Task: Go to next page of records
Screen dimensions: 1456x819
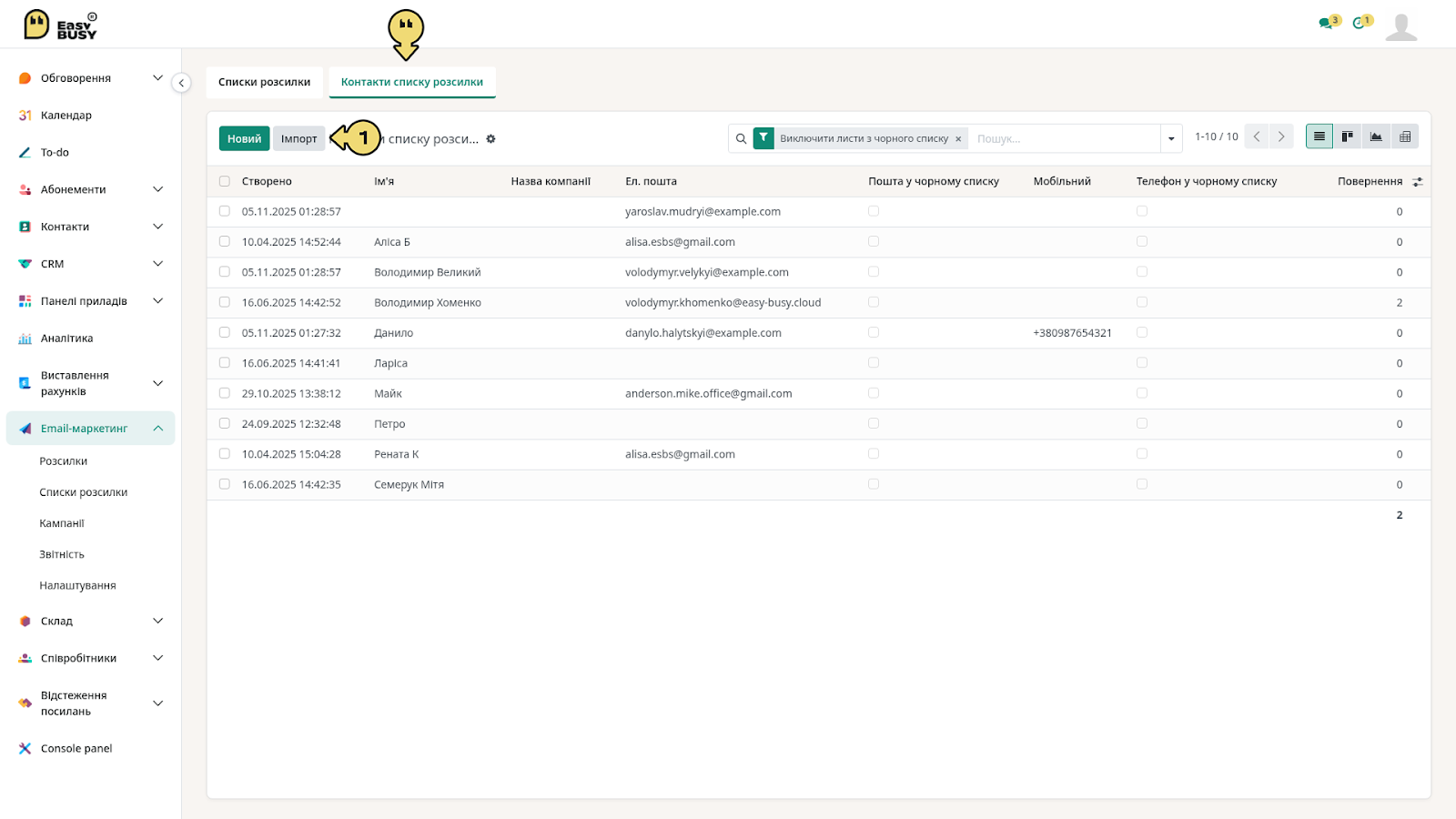Action: pos(1281,136)
